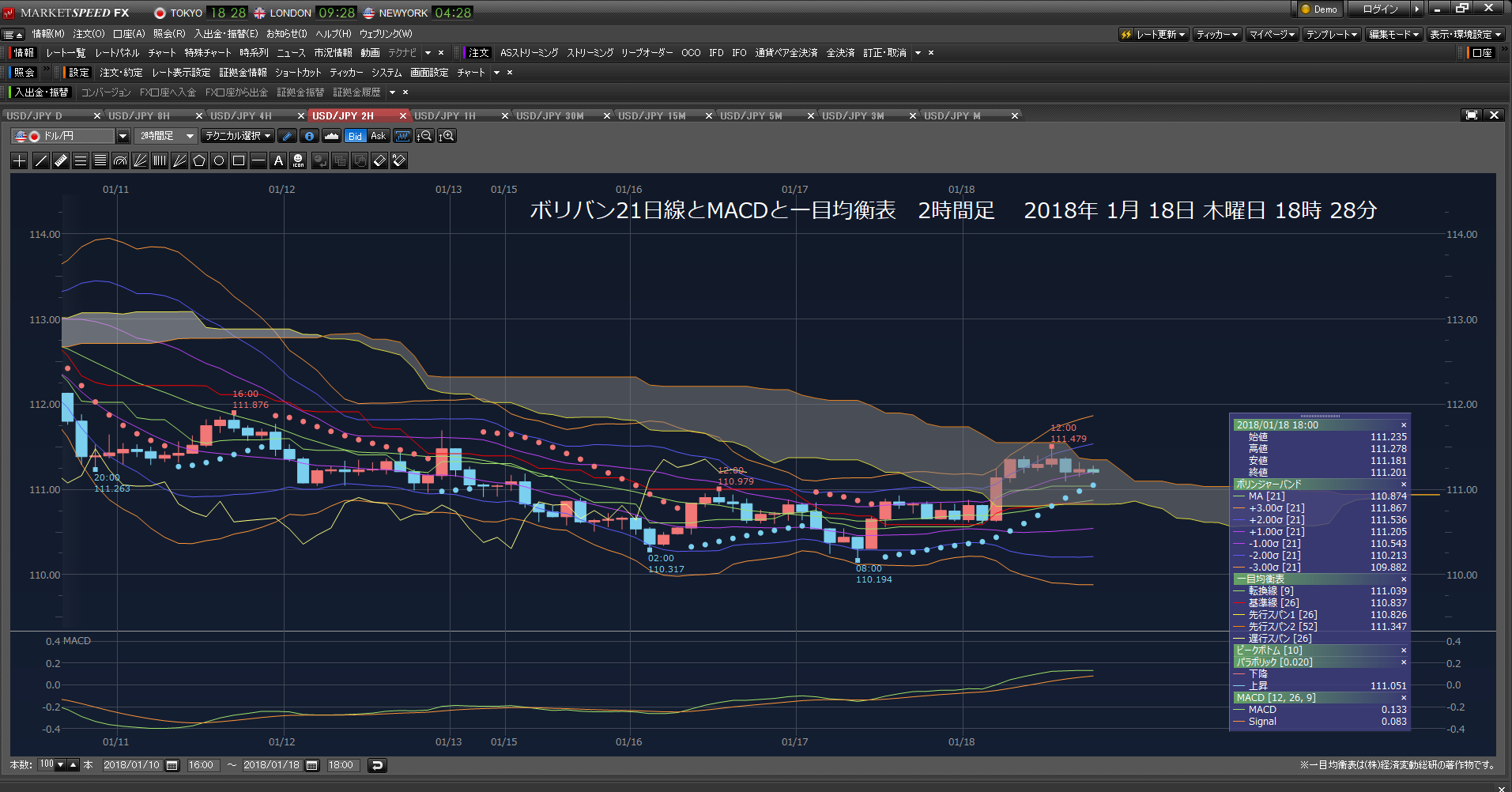Open calendar picker for start date 2018/01/10
This screenshot has height=792, width=1512.
tap(172, 765)
